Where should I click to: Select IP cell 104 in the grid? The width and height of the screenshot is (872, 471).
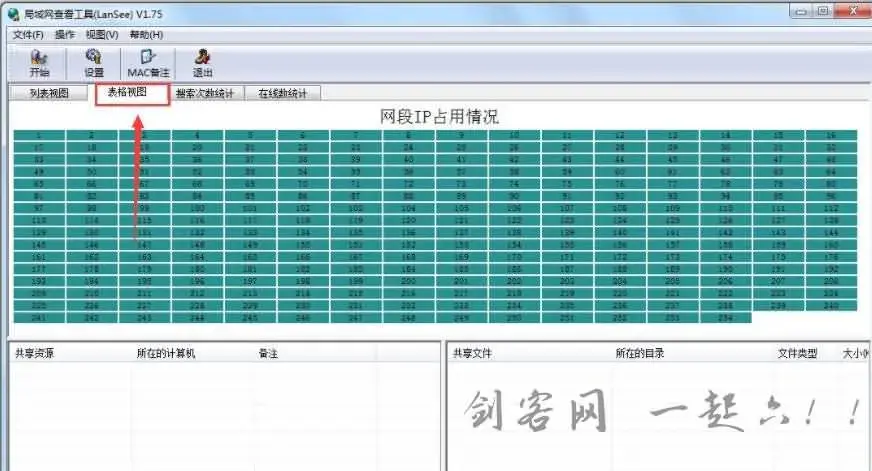(x=409, y=208)
